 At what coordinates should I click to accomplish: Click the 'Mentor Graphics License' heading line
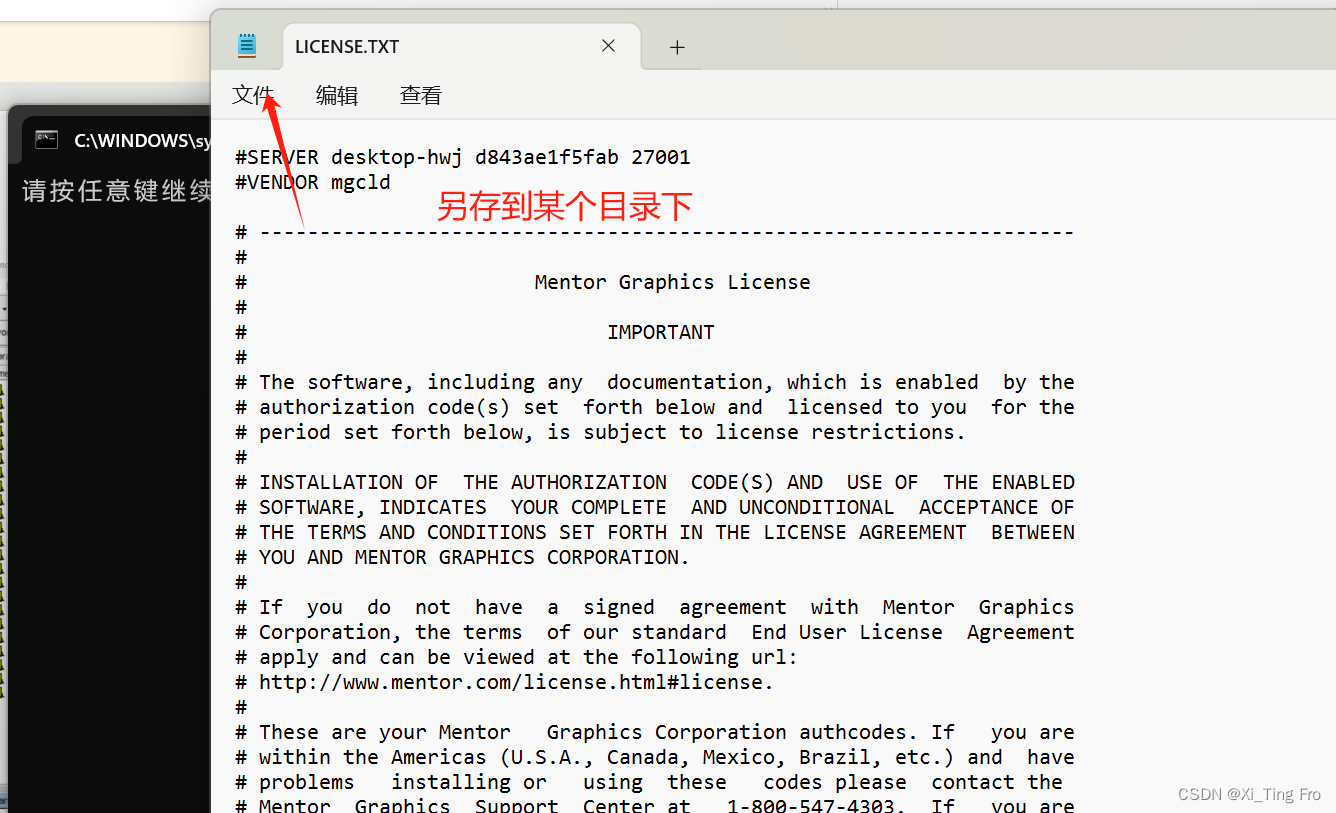(672, 282)
